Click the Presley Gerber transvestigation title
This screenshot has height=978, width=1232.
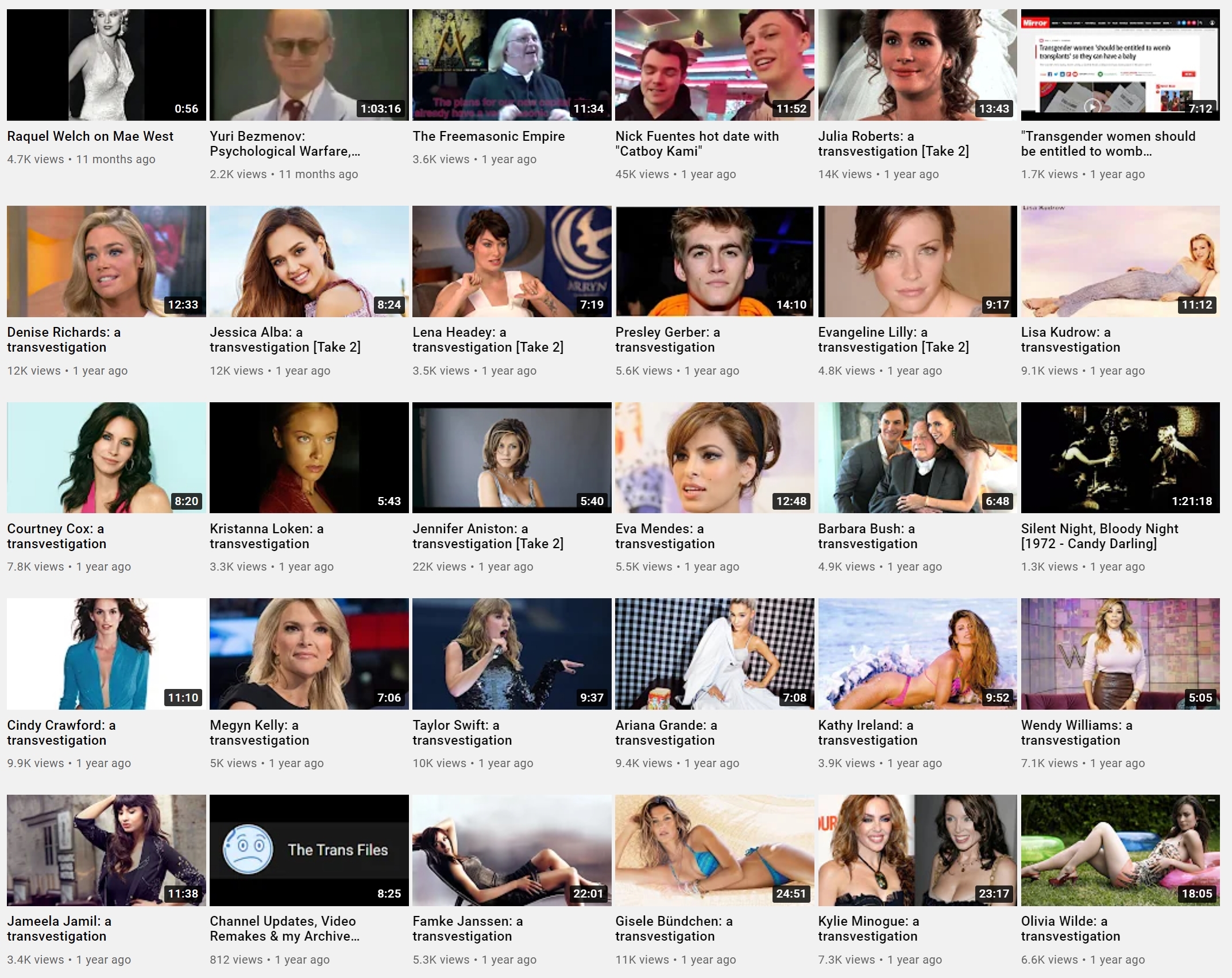click(667, 340)
